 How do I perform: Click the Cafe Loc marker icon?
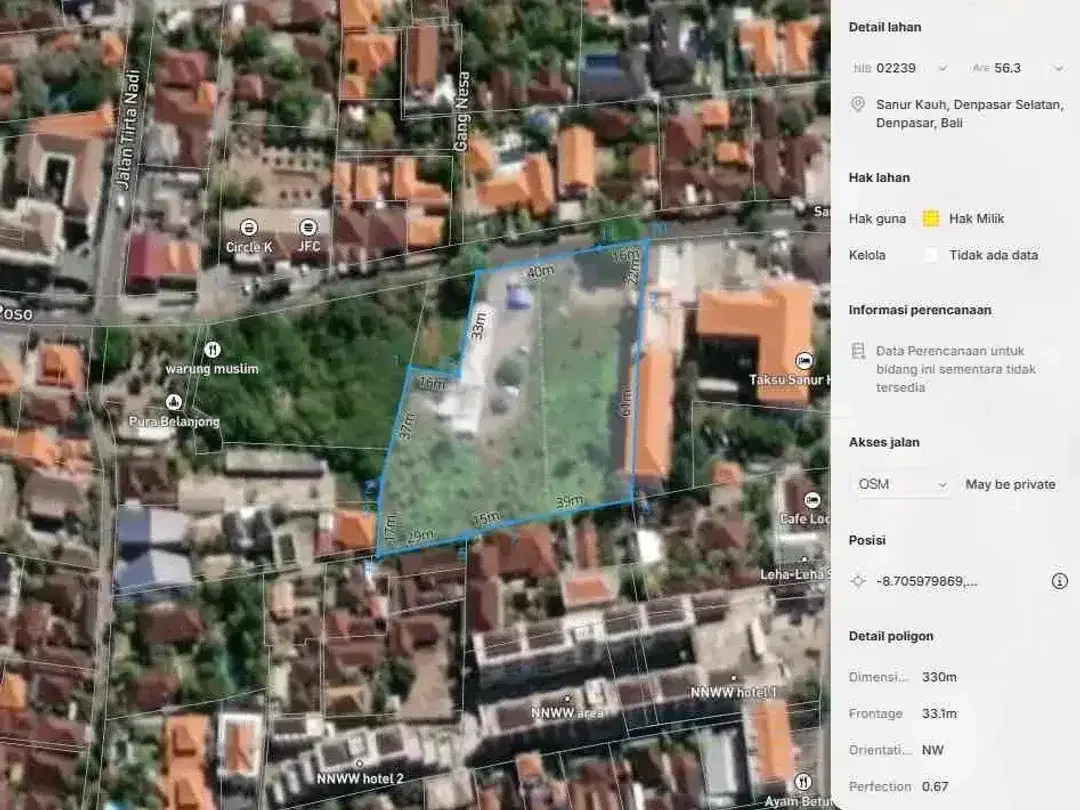pyautogui.click(x=812, y=499)
